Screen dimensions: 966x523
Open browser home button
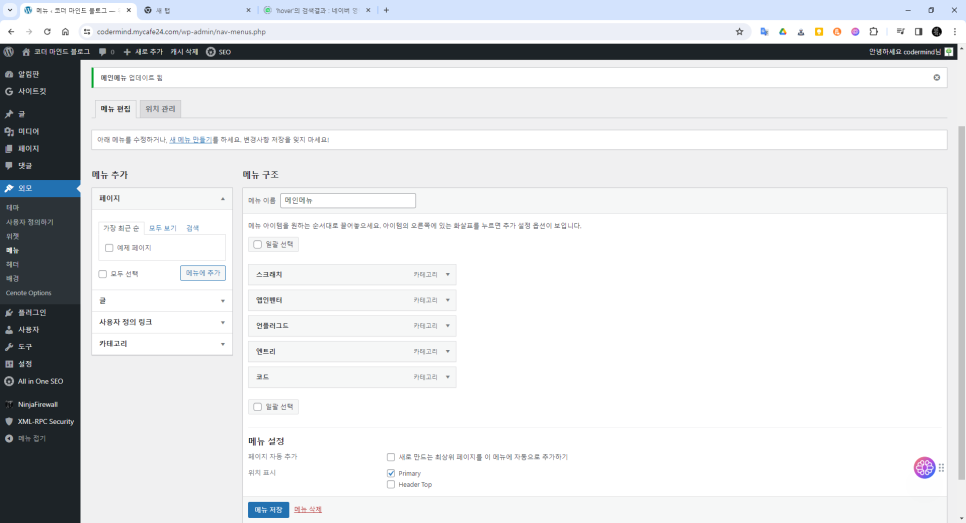65,31
